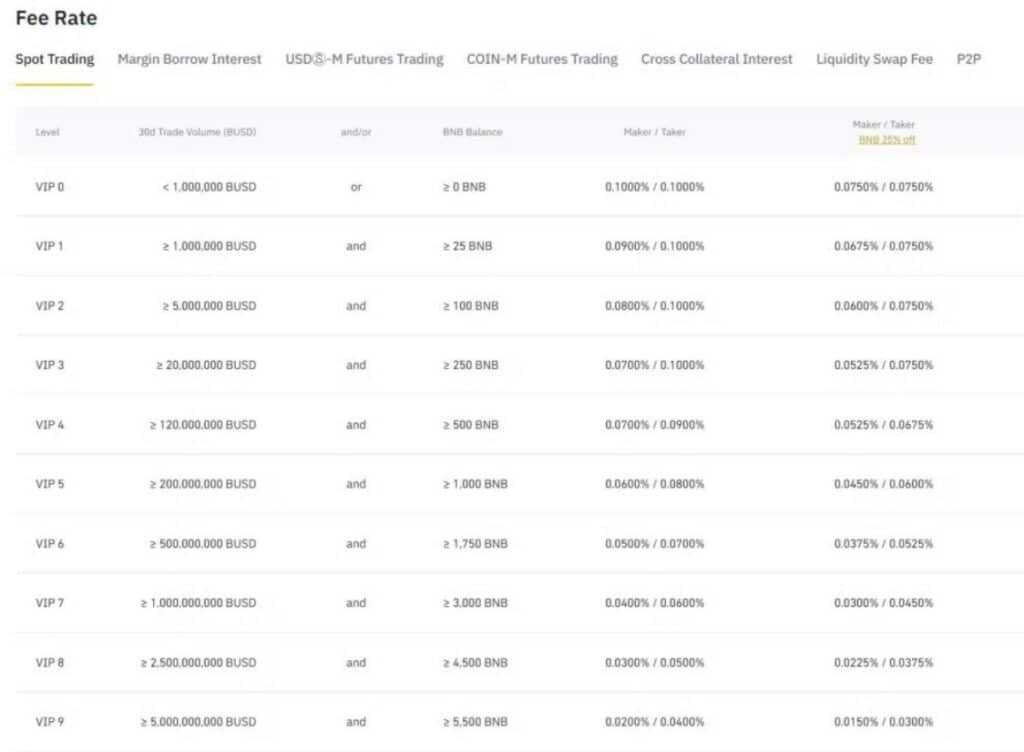
Task: Click the Fee Rate page title
Action: (55, 18)
